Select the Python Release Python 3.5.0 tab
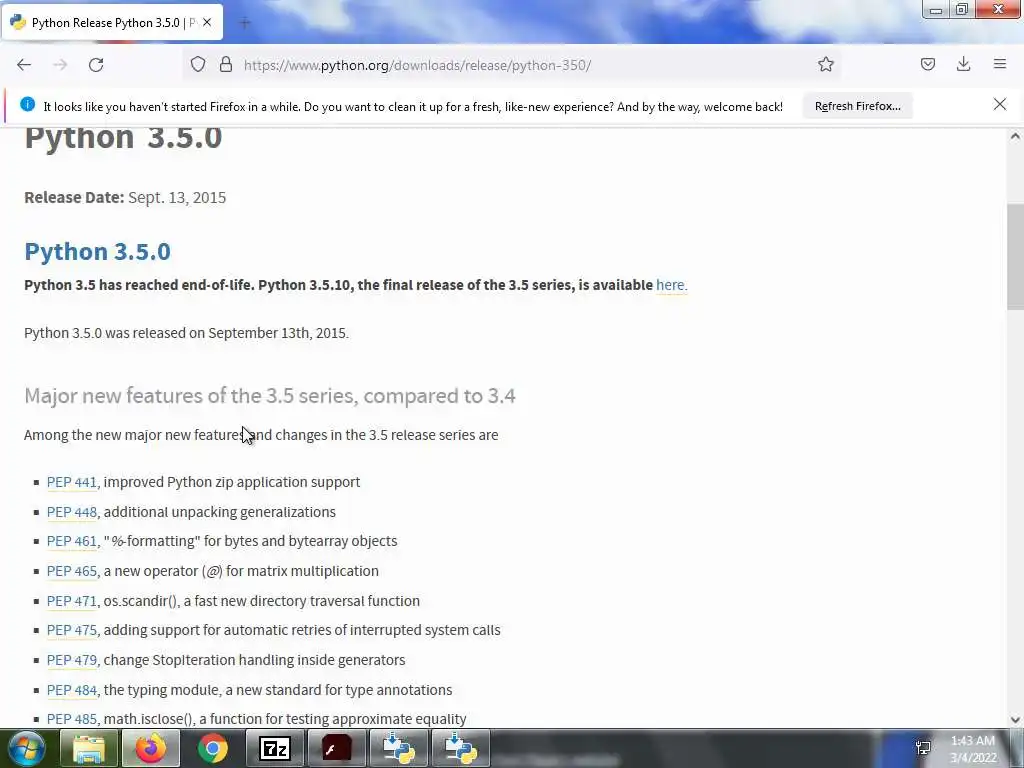1024x768 pixels. [112, 22]
